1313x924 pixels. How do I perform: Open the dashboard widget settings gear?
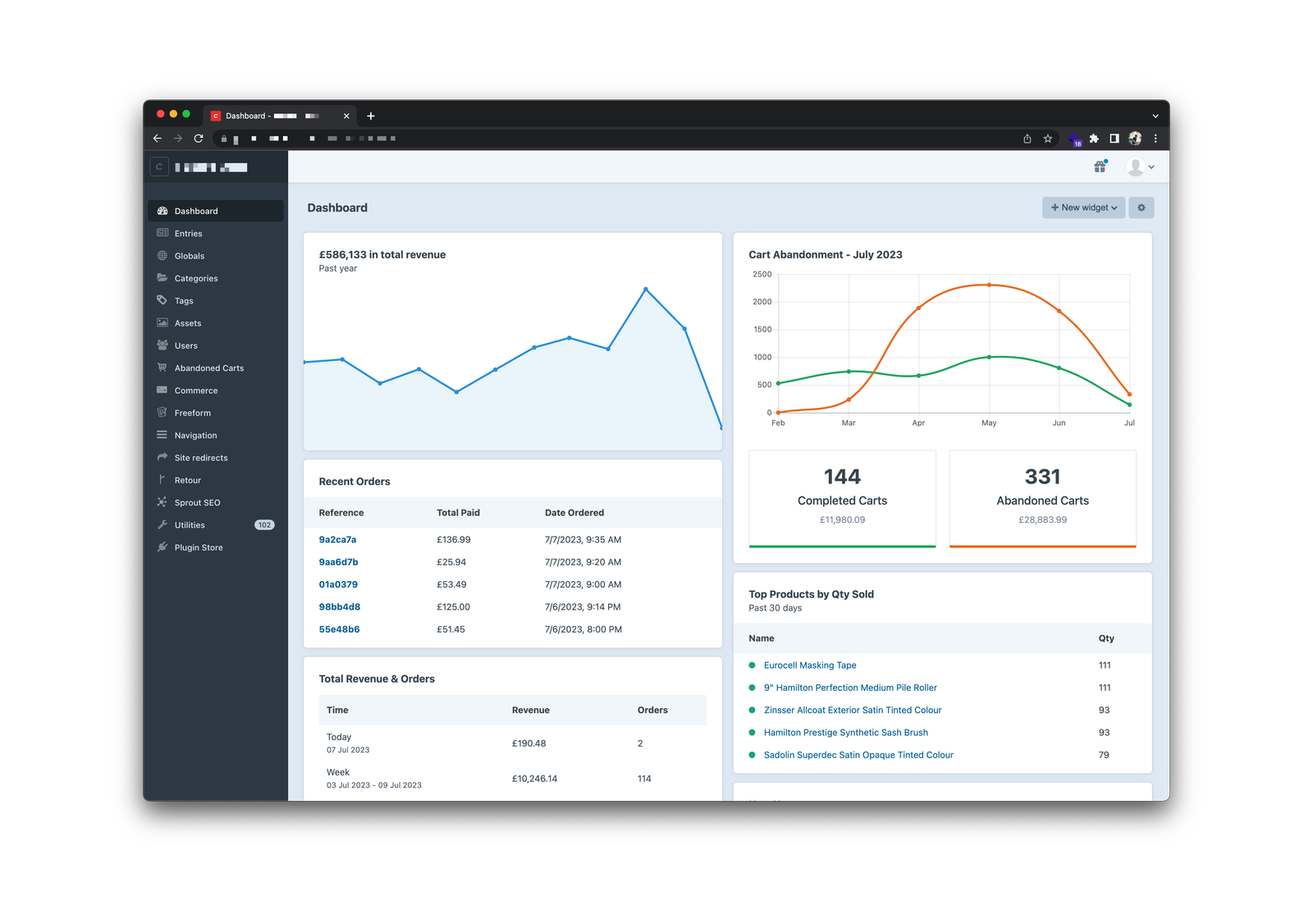click(1141, 208)
